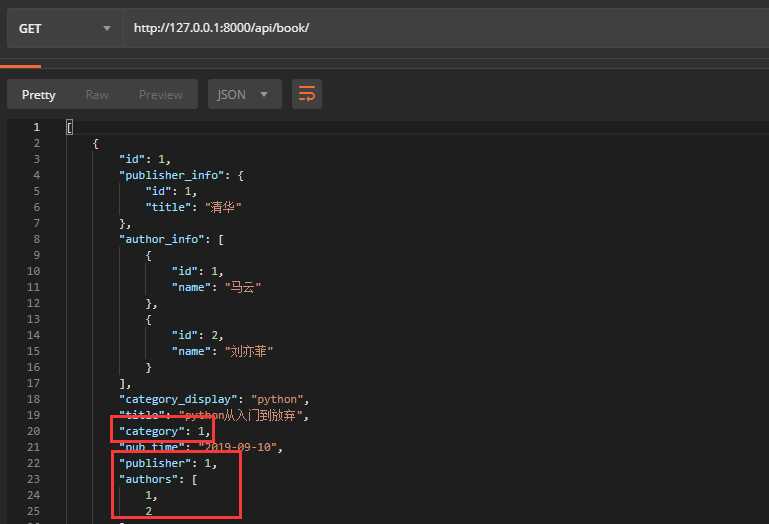Click the "id": 2 entry on line 14
The height and width of the screenshot is (524, 769).
click(x=198, y=335)
